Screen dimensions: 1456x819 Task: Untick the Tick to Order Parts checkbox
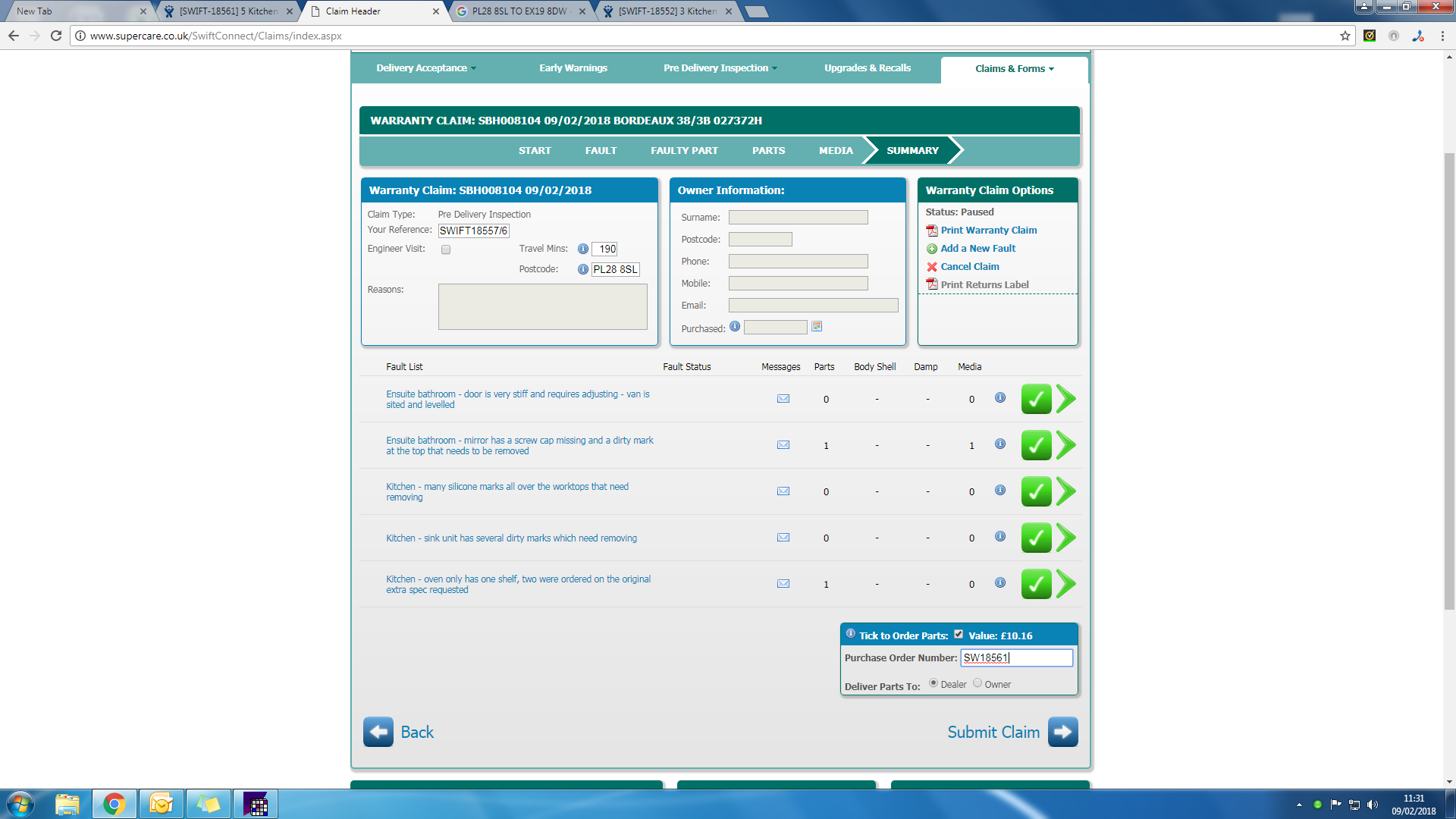959,635
